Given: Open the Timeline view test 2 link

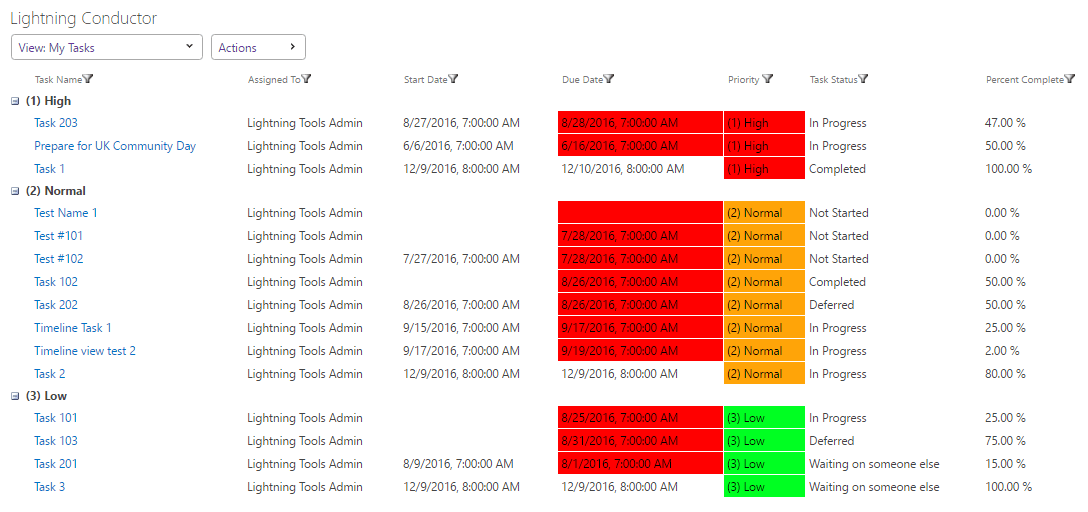Looking at the screenshot, I should [85, 350].
